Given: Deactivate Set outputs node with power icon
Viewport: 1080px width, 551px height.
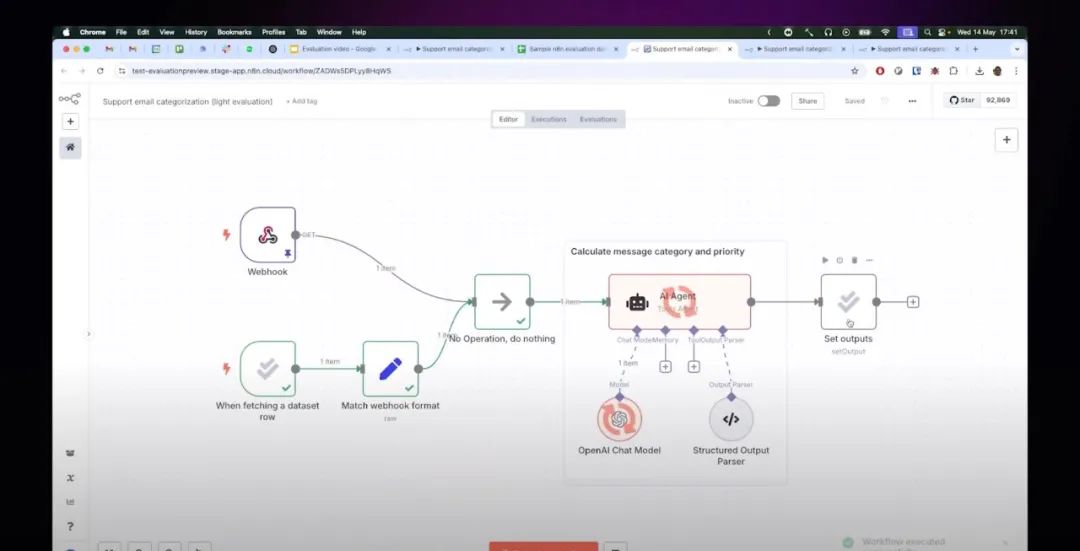Looking at the screenshot, I should point(840,260).
